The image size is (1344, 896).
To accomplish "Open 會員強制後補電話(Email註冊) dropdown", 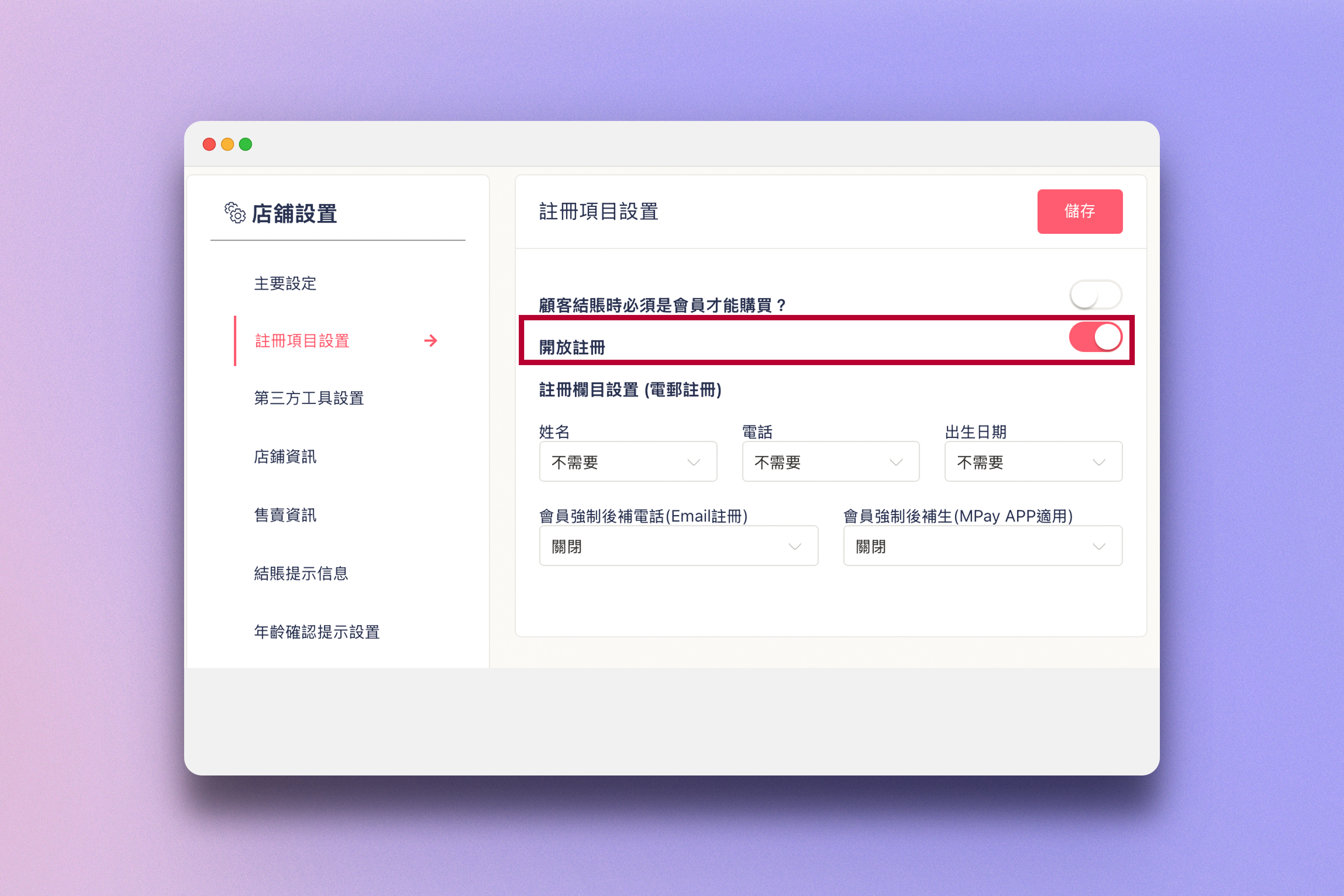I will coord(678,546).
